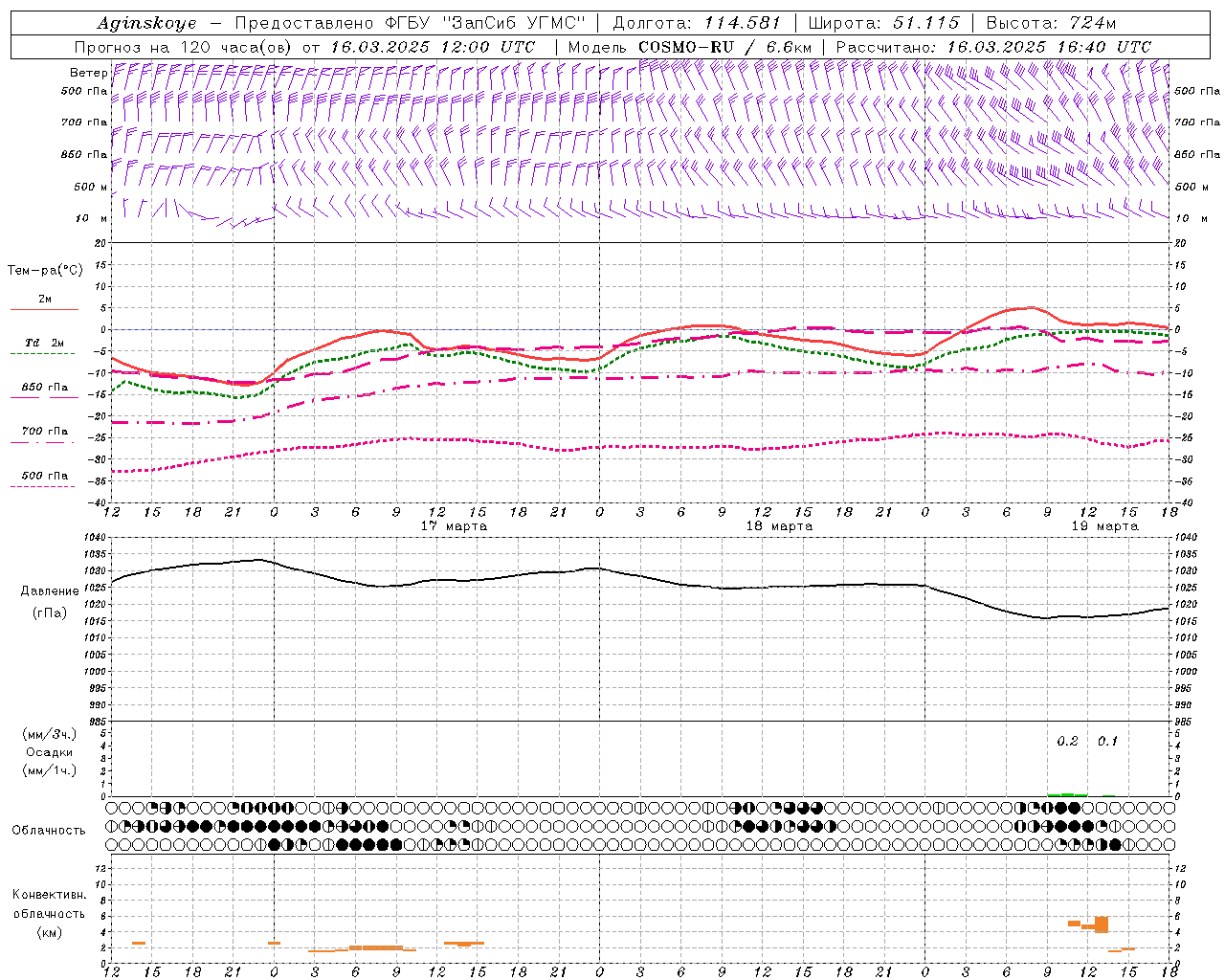Click the "Конвективн." label
The height and width of the screenshot is (980, 1225).
pyautogui.click(x=50, y=895)
